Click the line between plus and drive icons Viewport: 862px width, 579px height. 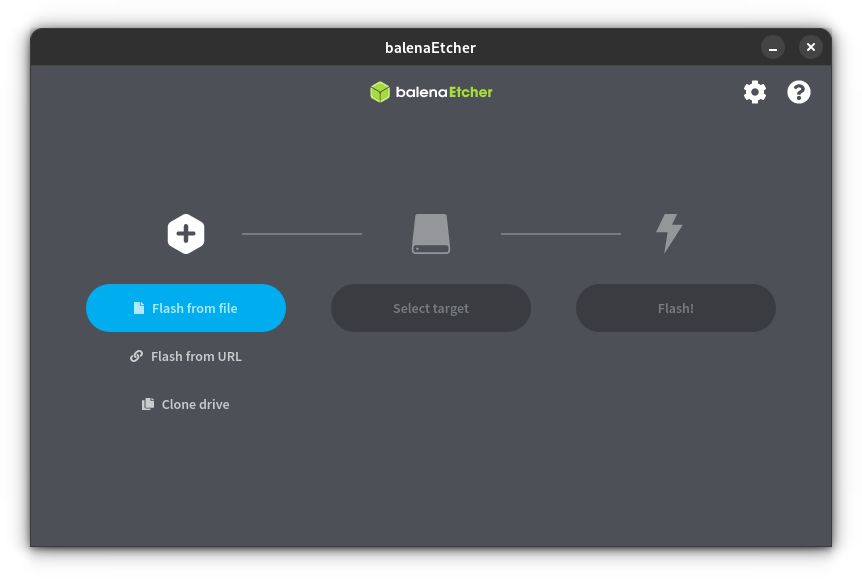click(302, 234)
